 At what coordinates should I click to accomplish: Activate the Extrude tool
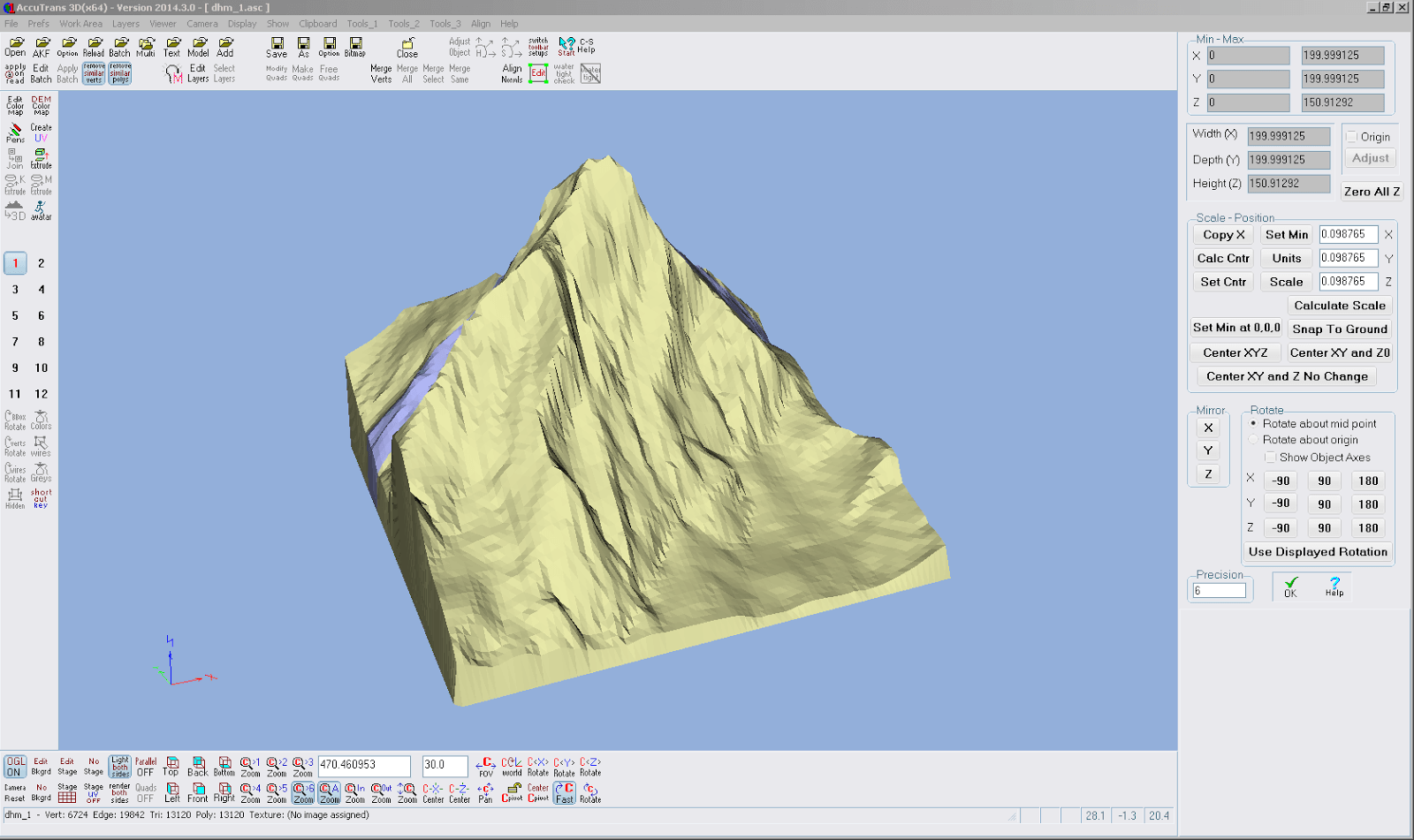click(x=41, y=159)
